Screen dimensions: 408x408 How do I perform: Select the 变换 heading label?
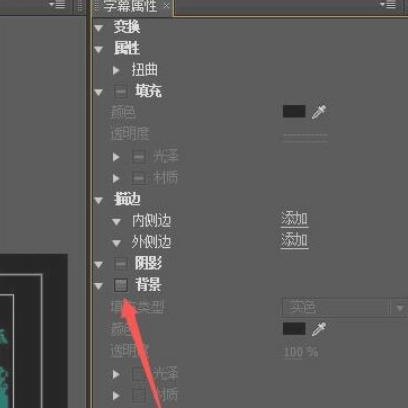point(127,27)
